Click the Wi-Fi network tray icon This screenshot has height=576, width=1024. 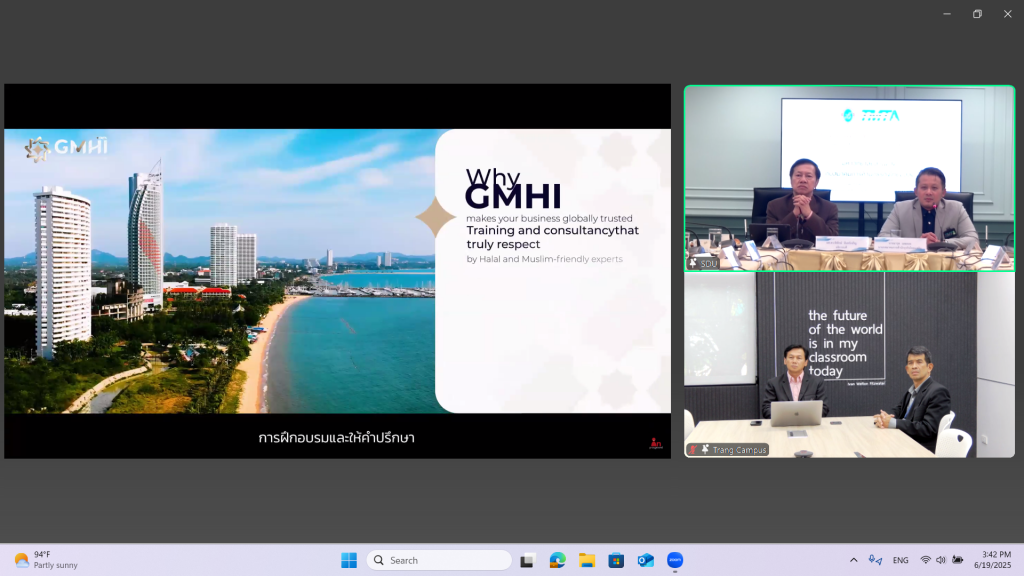[925, 560]
